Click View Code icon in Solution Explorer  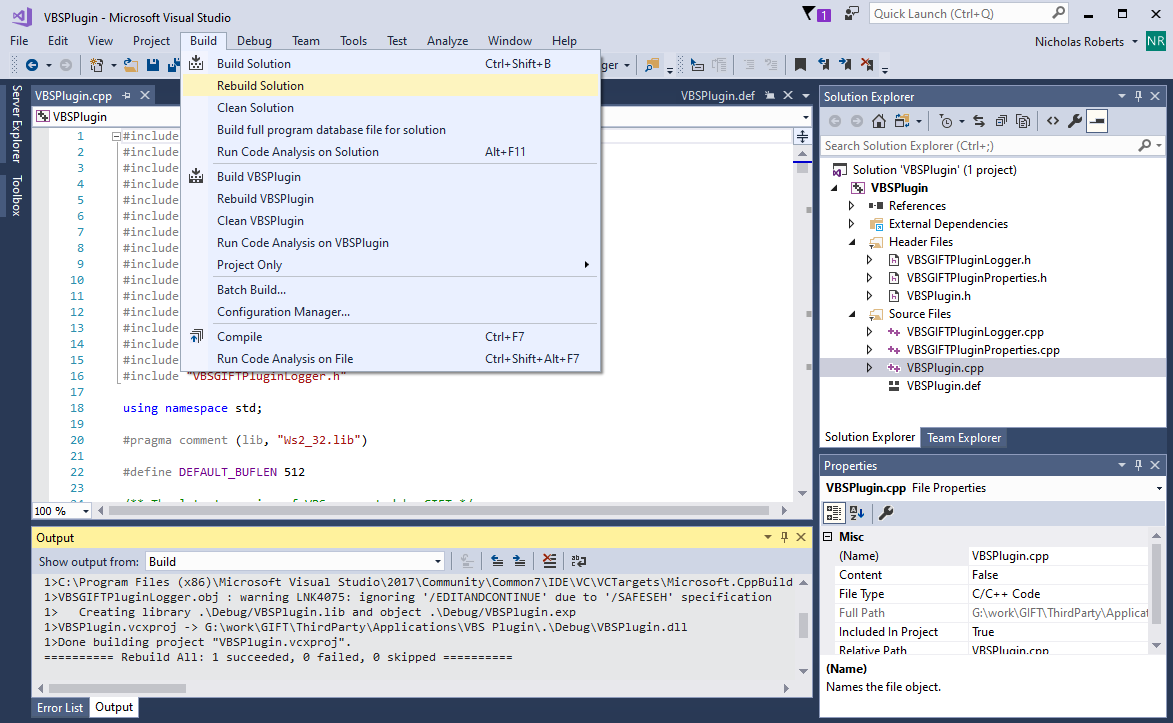coord(1053,121)
